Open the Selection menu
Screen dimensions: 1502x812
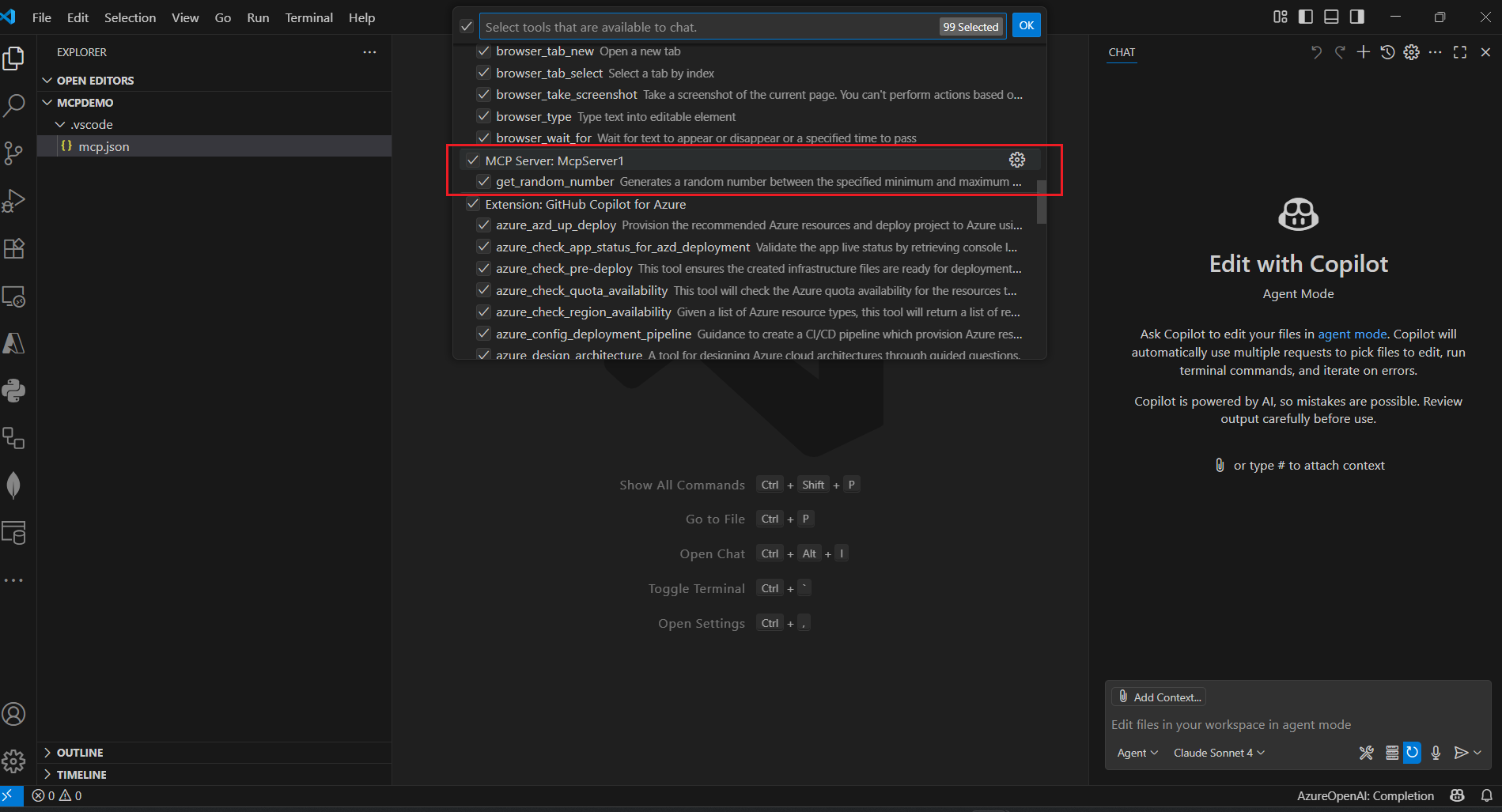pos(130,17)
